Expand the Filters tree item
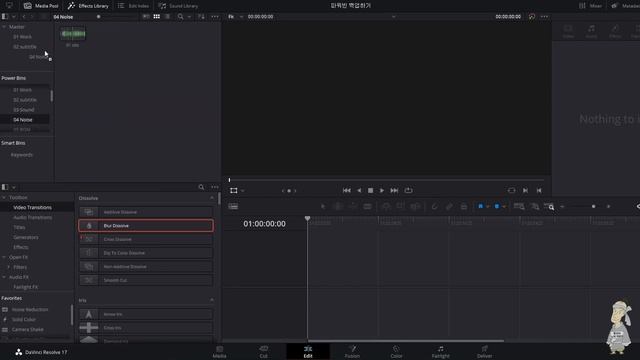The width and height of the screenshot is (640, 360). click(9, 267)
